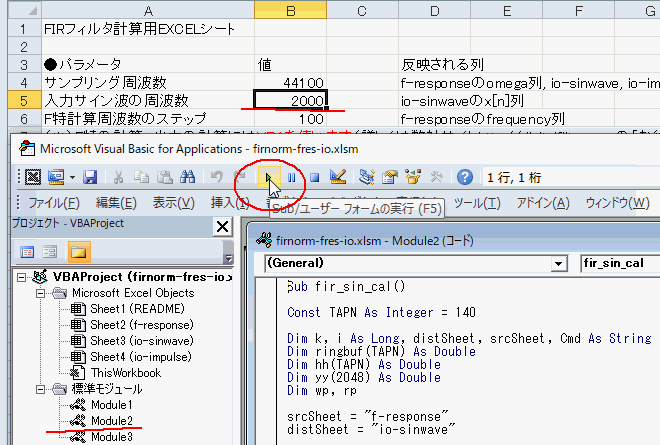Image resolution: width=660 pixels, height=445 pixels.
Task: Close the プロジェクト - VBAProject pane
Action: (x=222, y=226)
